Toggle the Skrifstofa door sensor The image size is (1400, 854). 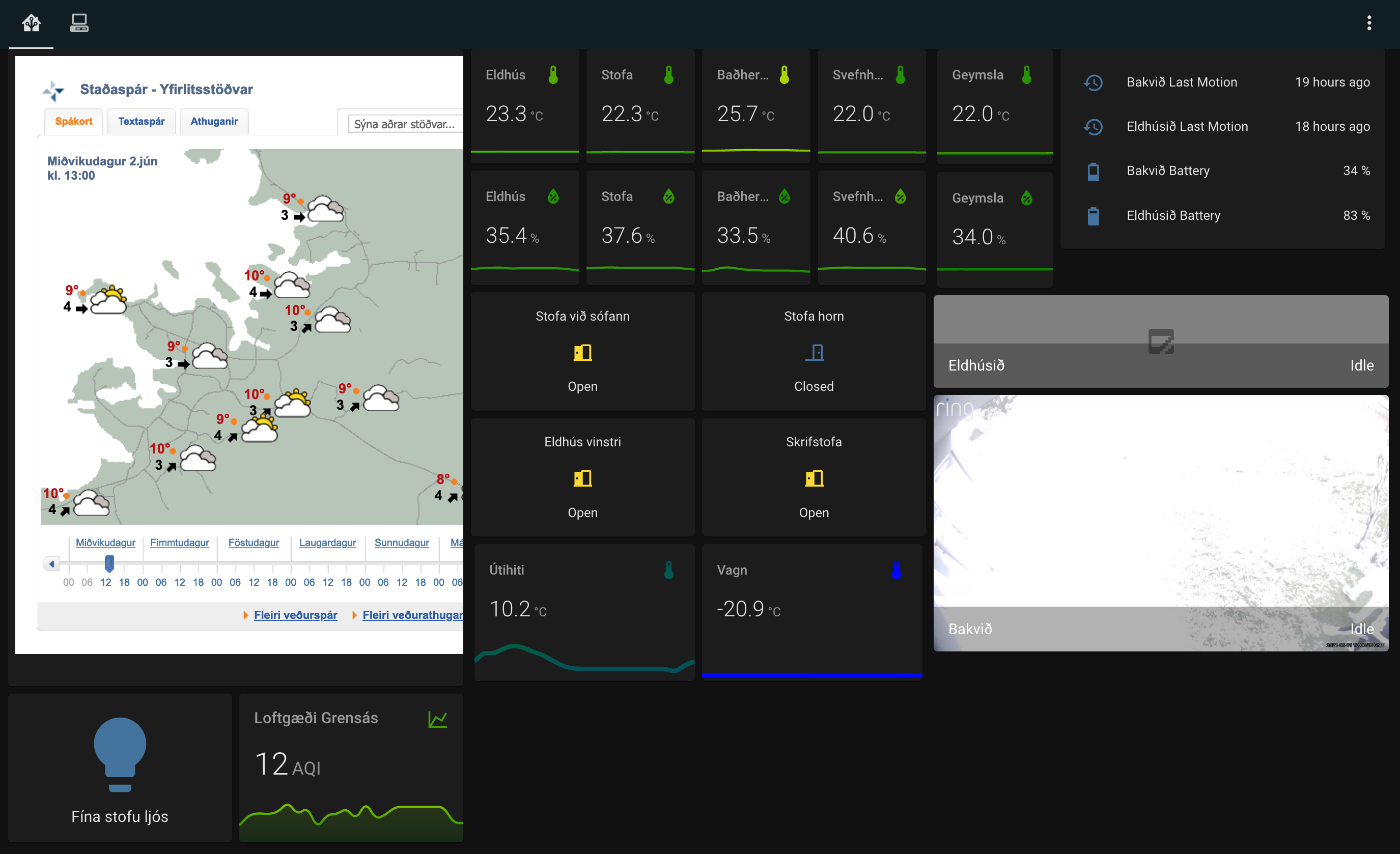coord(814,478)
